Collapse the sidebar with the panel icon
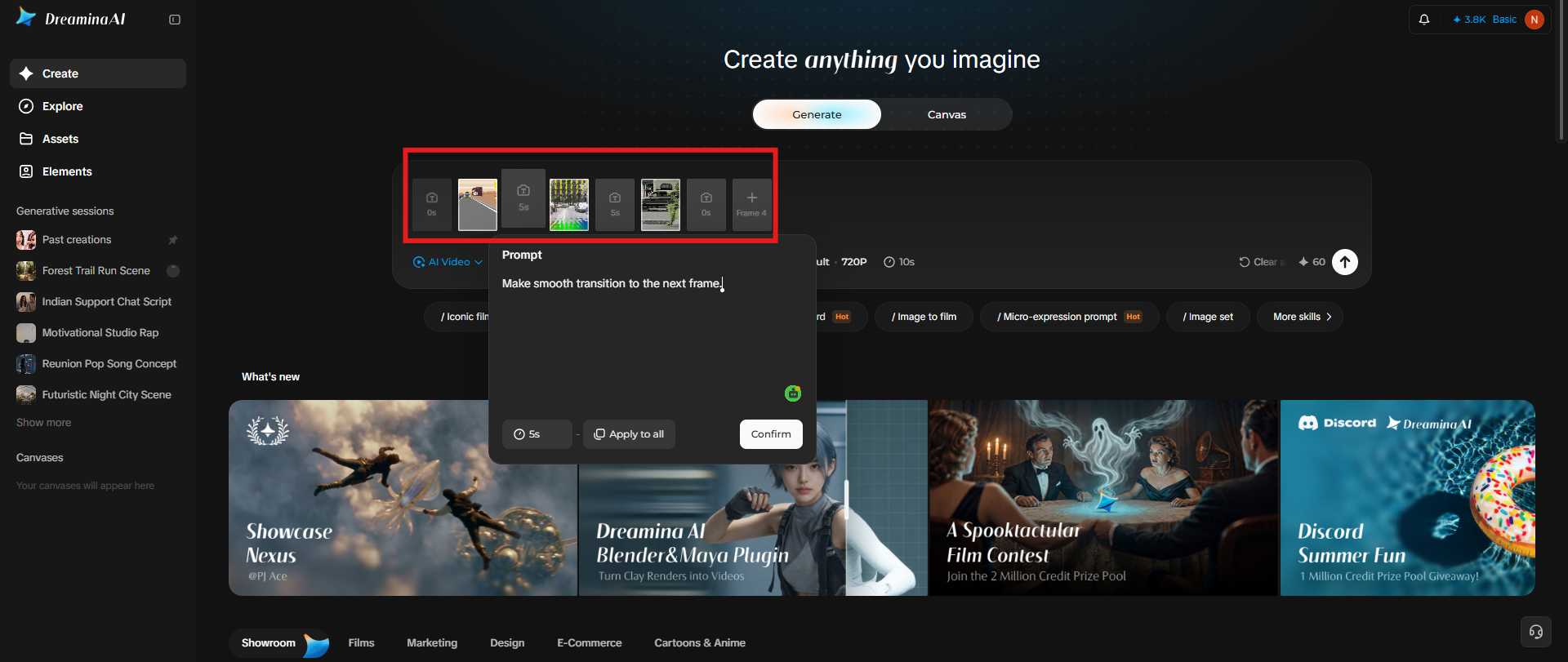This screenshot has width=1568, height=662. 175,20
